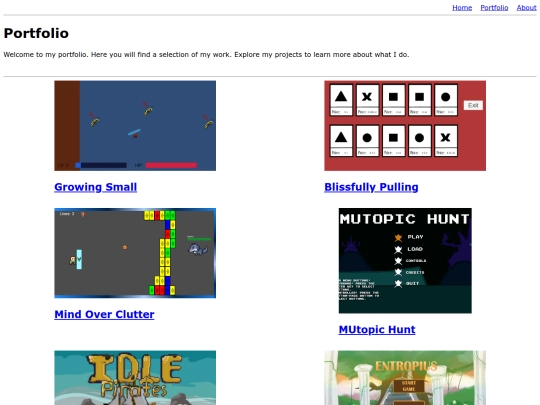The height and width of the screenshot is (405, 540).
Task: Click the Portfolio page heading
Action: click(36, 33)
